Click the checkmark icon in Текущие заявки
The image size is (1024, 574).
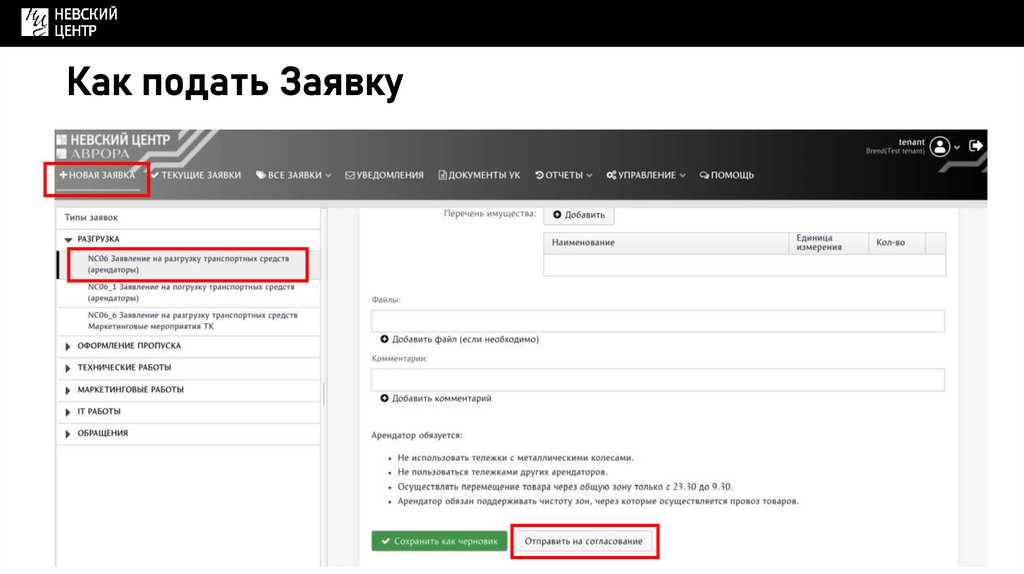pyautogui.click(x=155, y=174)
